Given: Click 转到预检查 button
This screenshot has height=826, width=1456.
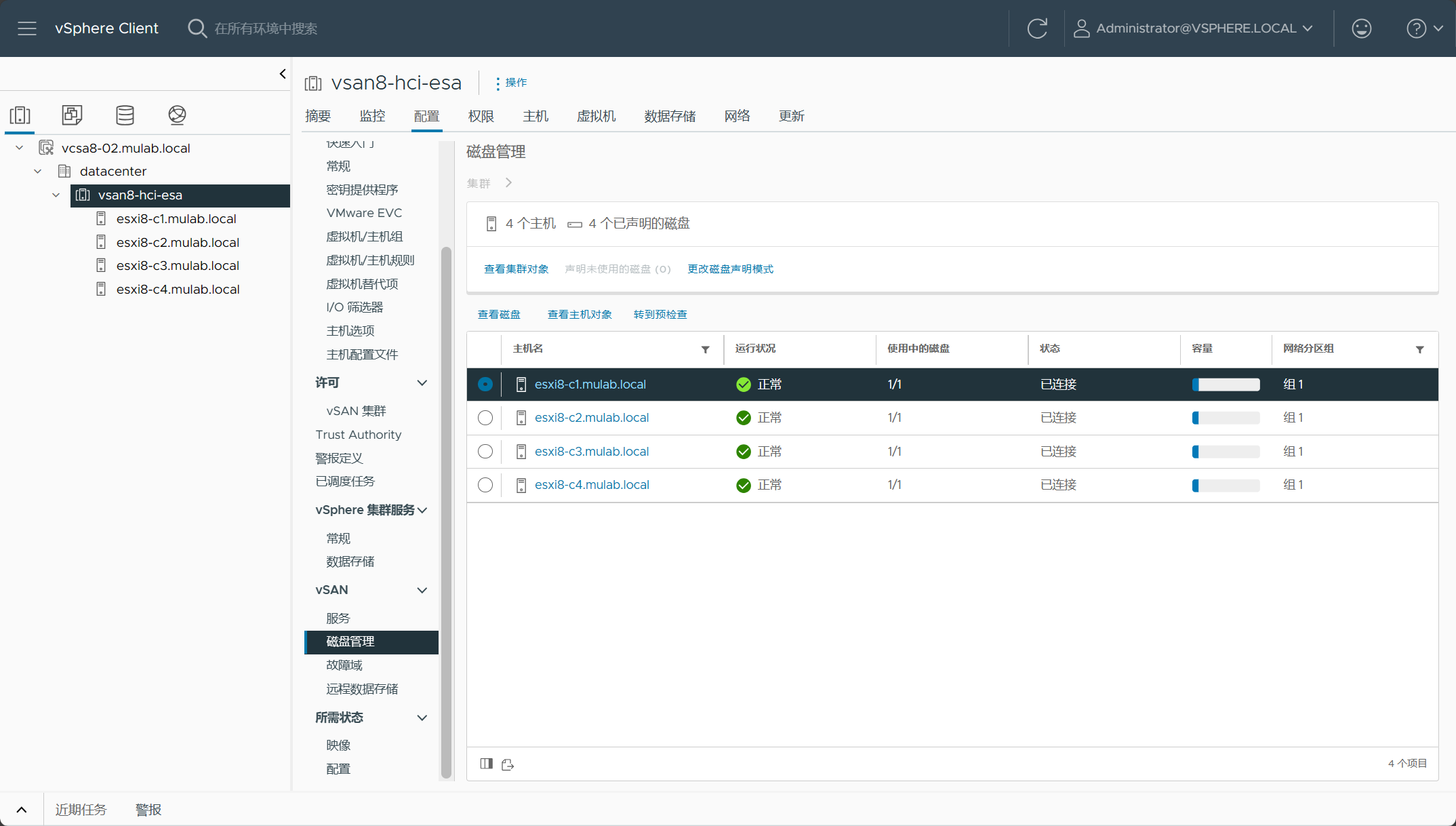Looking at the screenshot, I should 660,315.
